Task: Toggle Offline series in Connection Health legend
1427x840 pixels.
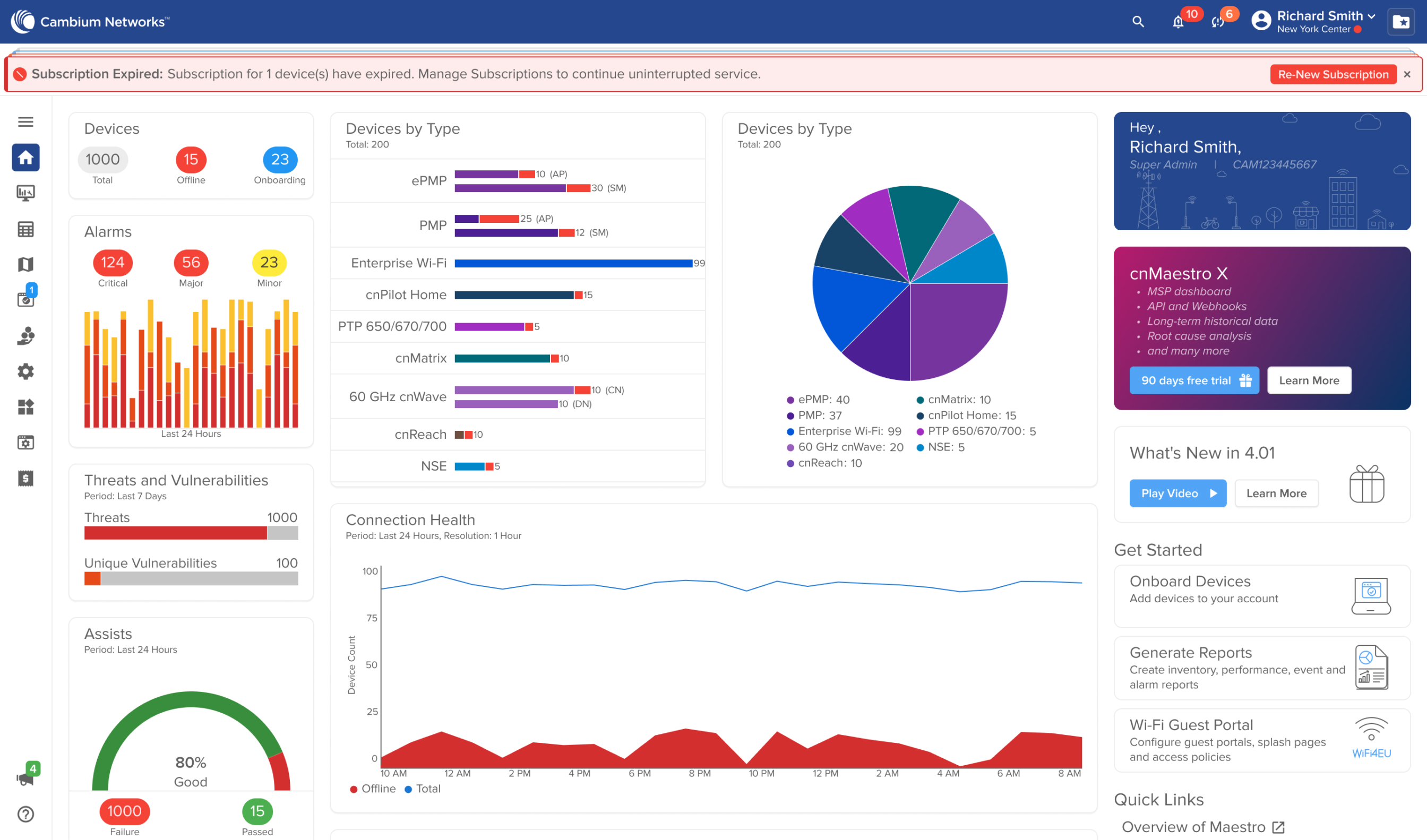Action: pos(373,789)
